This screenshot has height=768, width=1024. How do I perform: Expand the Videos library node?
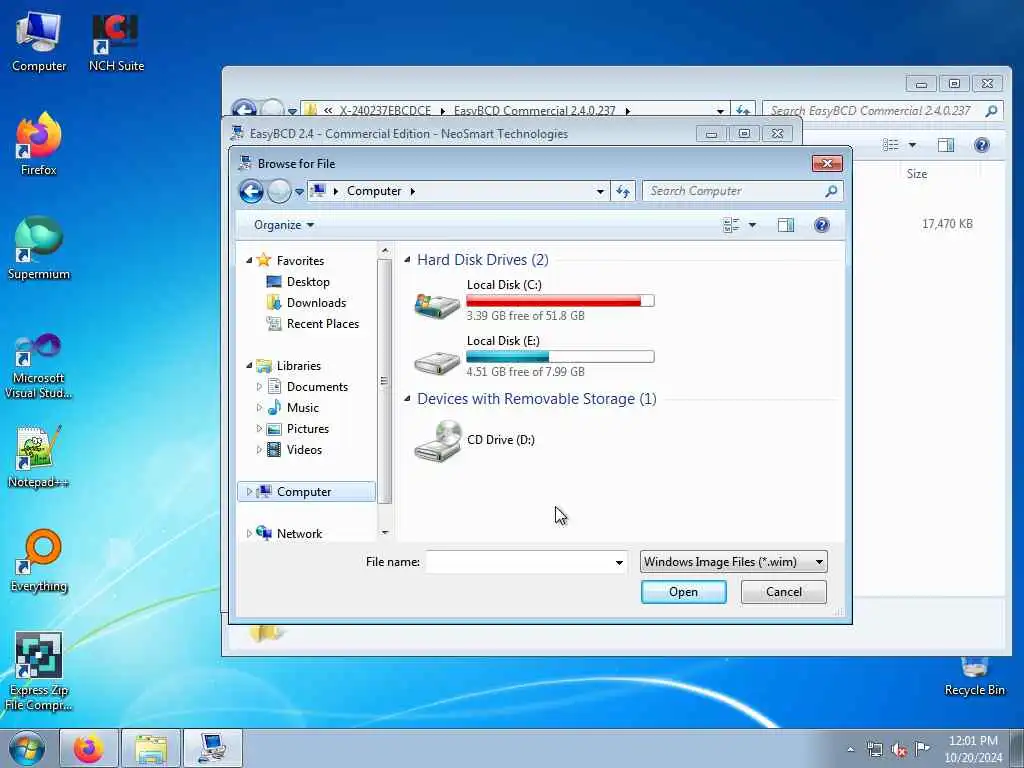(259, 450)
